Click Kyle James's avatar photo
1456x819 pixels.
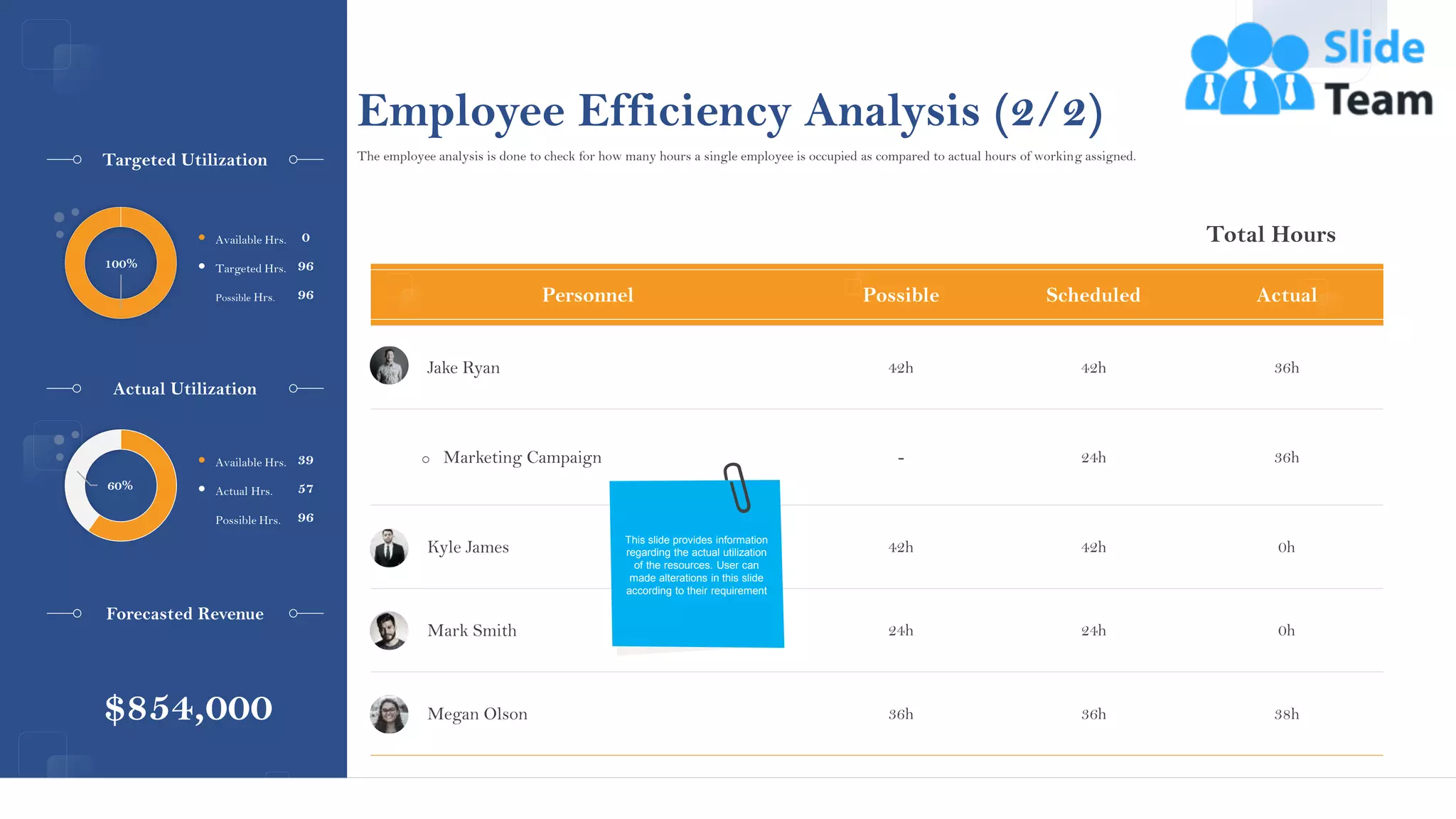(389, 547)
